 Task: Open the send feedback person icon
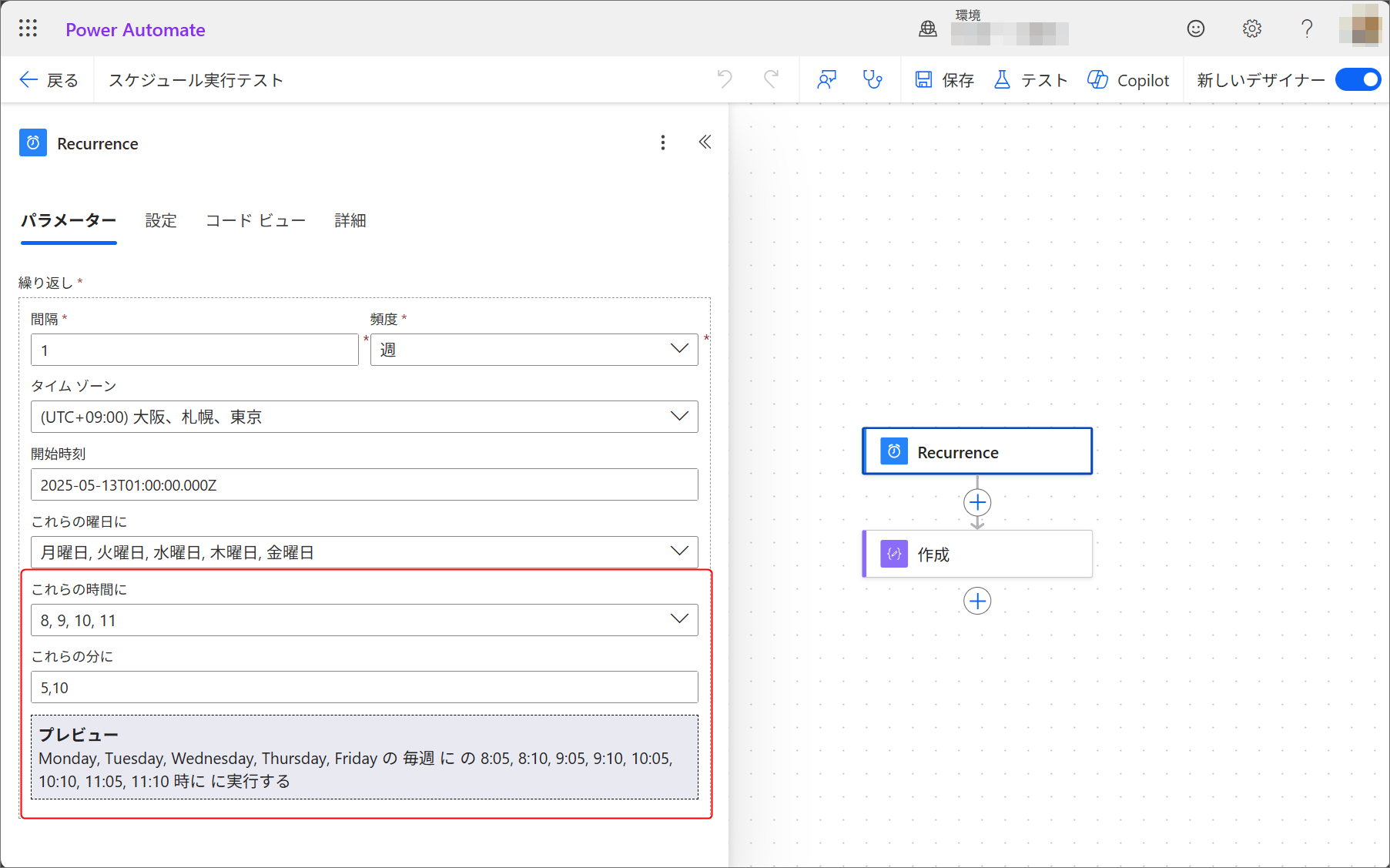pos(827,79)
